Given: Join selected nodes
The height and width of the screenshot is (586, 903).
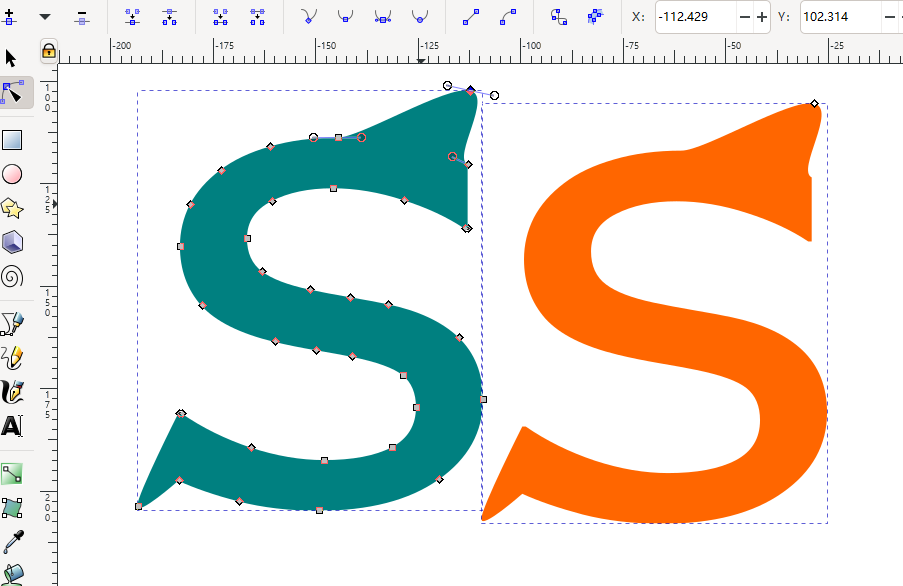Looking at the screenshot, I should coord(132,17).
